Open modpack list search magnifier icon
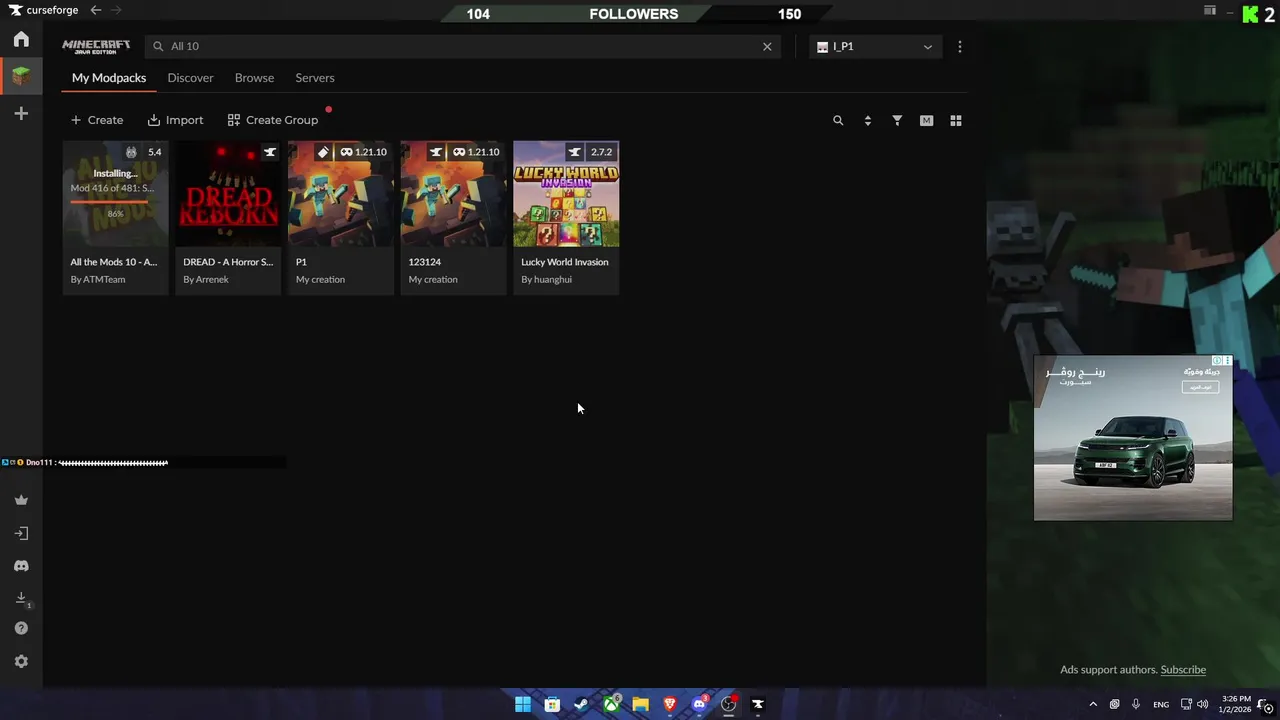1280x720 pixels. click(x=838, y=120)
